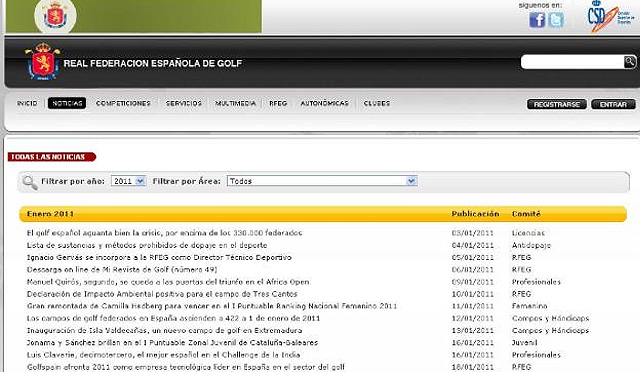Open the news about Ignacio Gervás joining RFEG
Screen dimensions: 640x372
(159, 257)
